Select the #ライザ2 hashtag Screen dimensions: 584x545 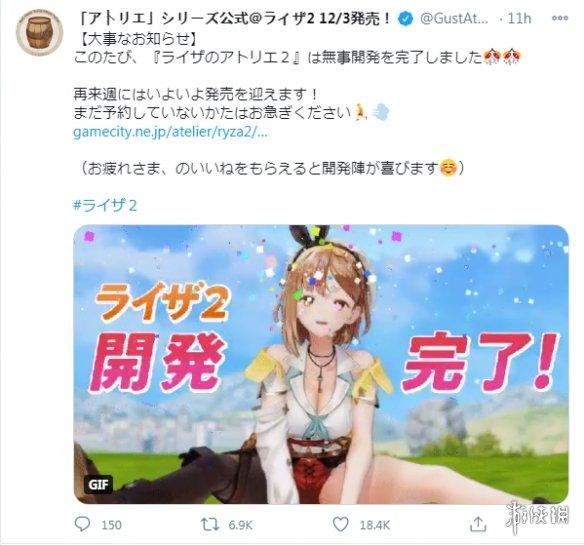(x=106, y=205)
